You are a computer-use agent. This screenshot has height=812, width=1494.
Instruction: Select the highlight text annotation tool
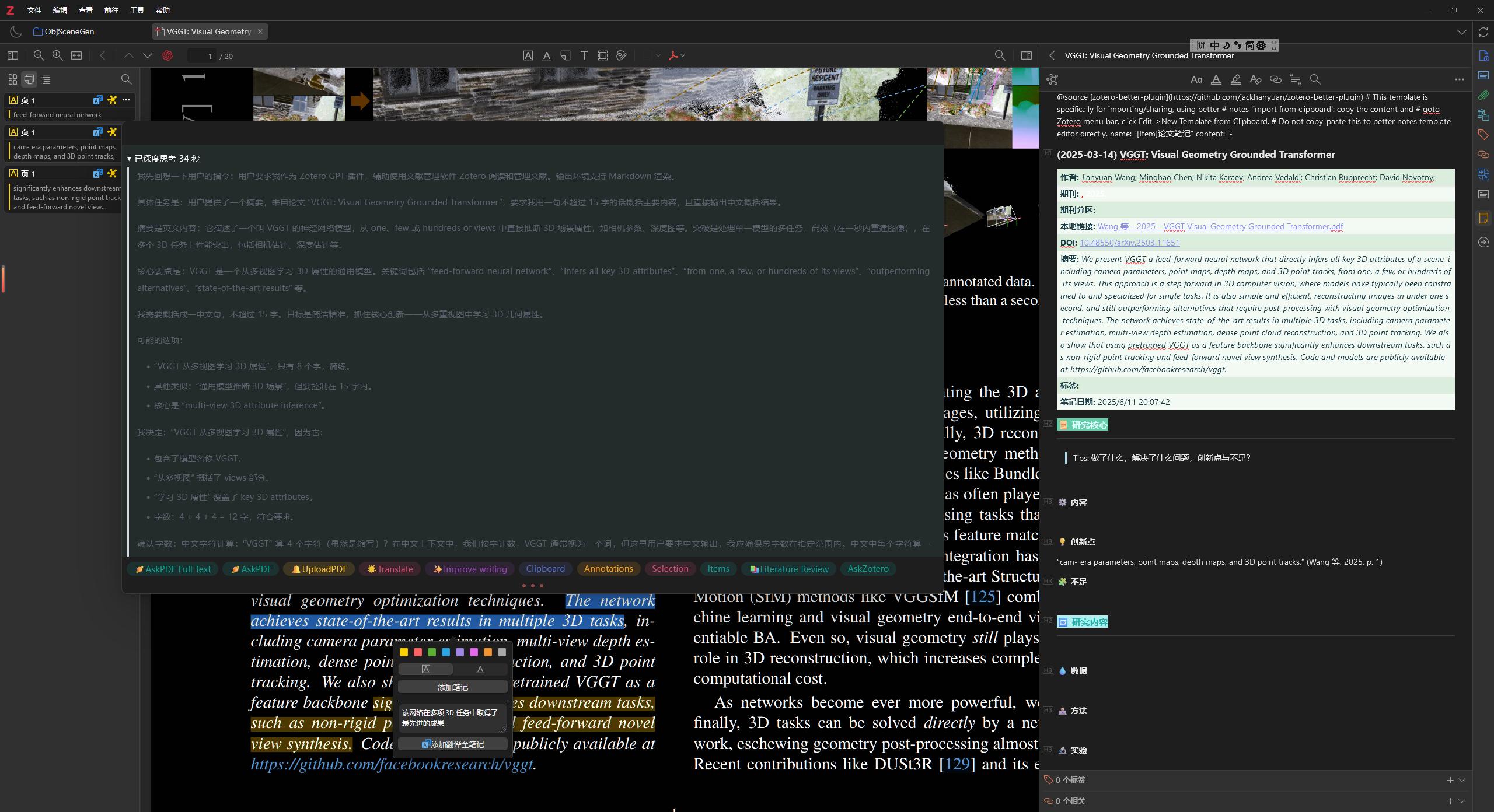coord(528,55)
